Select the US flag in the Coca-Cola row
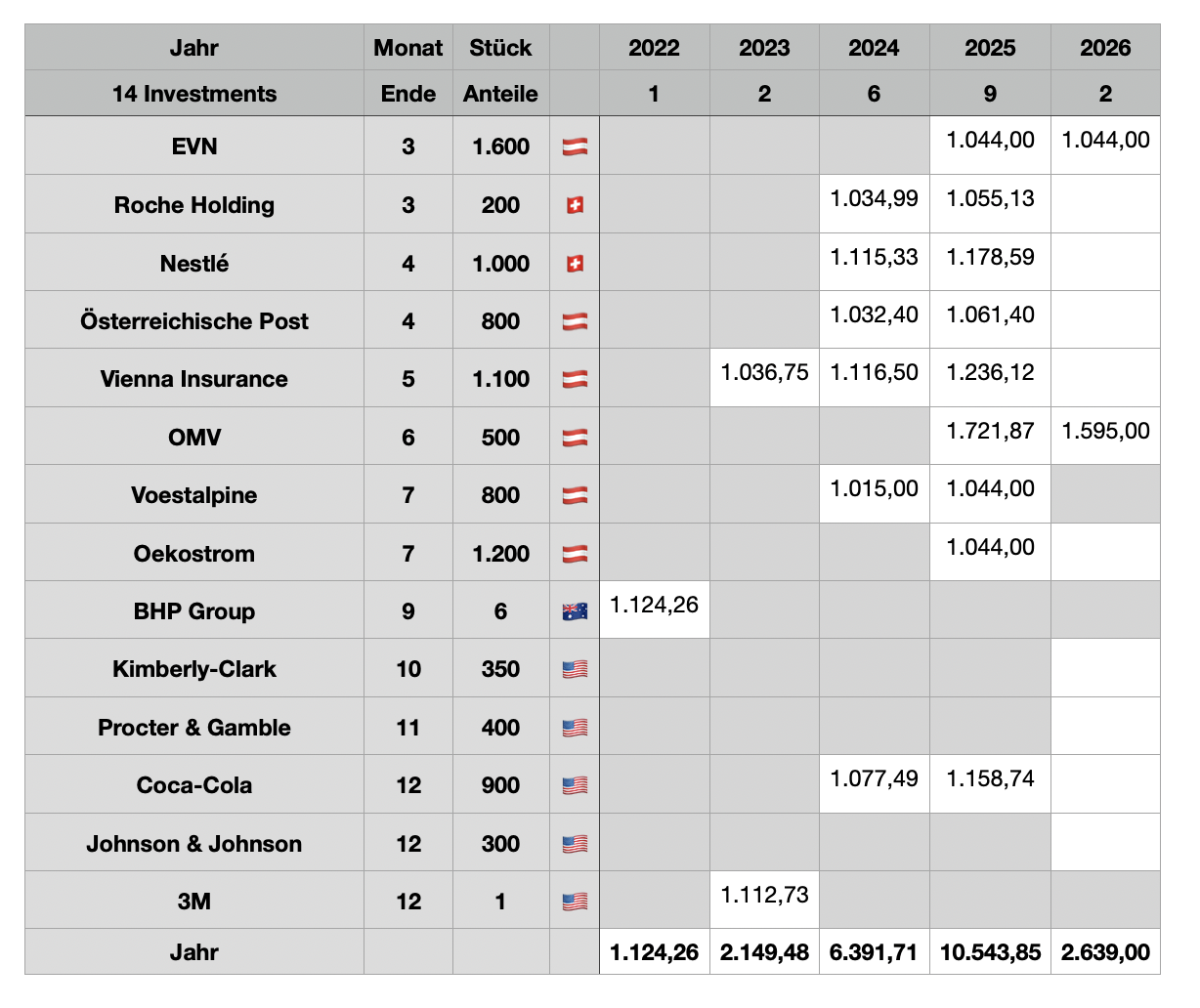The height and width of the screenshot is (1008, 1200). pyautogui.click(x=575, y=785)
